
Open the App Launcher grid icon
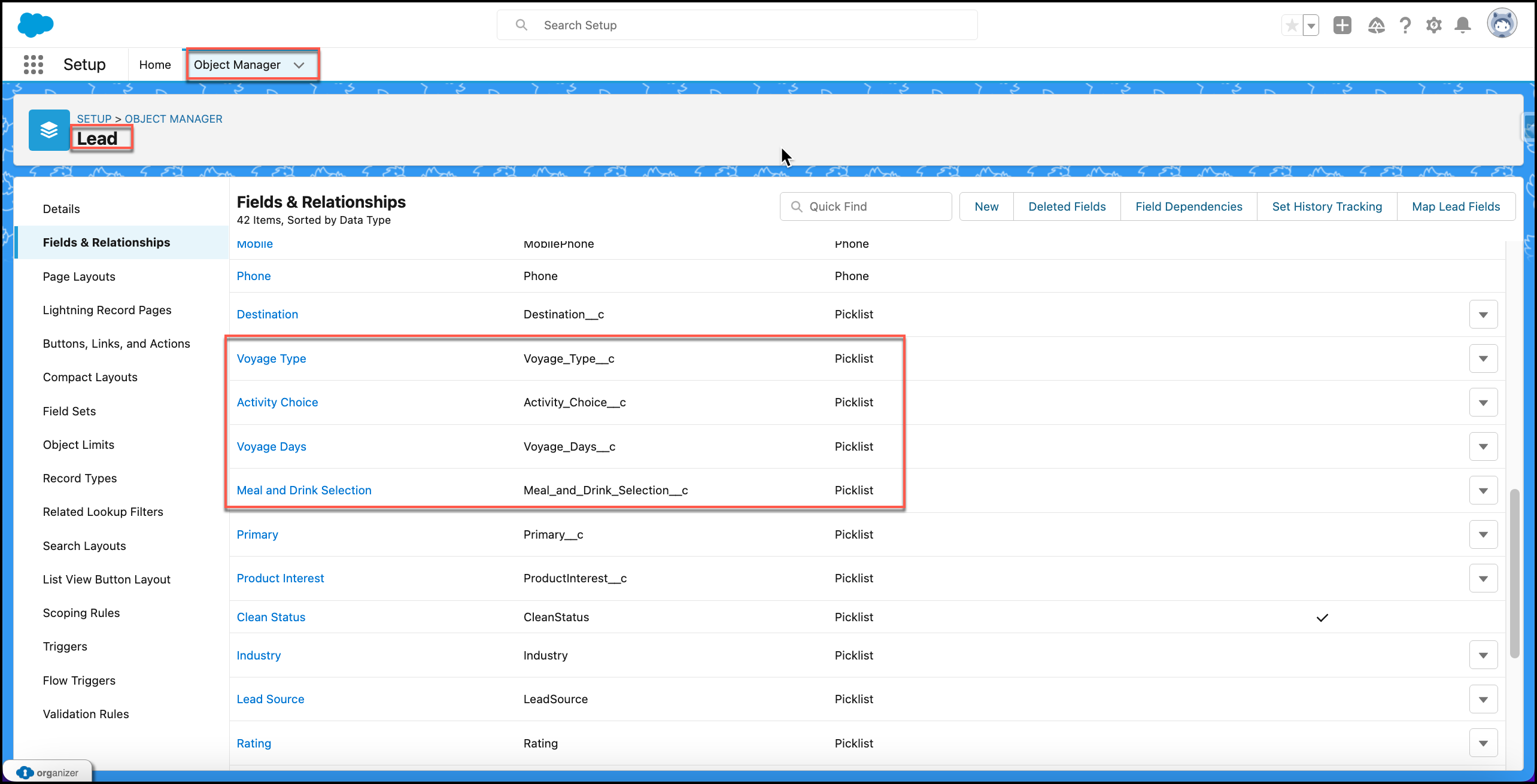point(34,64)
